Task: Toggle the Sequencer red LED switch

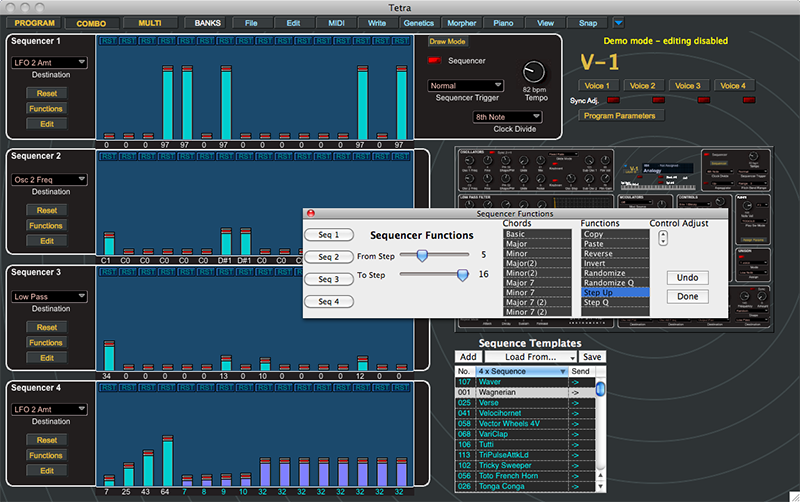Action: point(434,61)
